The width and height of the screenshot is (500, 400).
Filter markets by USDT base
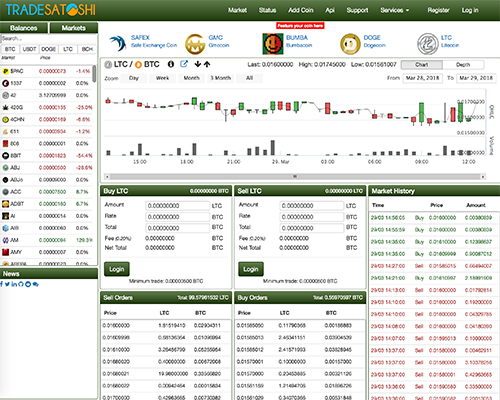(x=29, y=49)
